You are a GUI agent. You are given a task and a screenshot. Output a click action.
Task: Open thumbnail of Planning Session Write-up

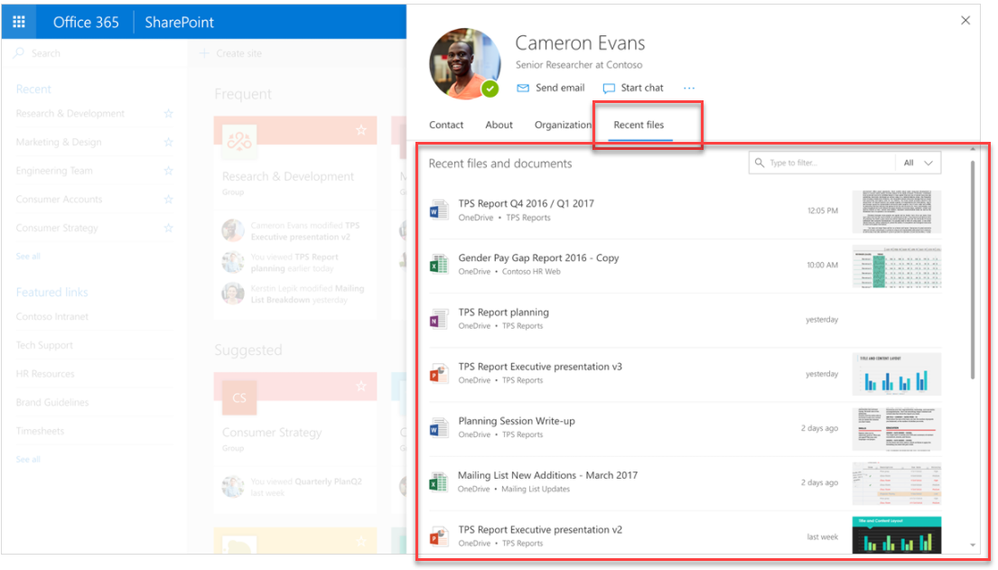896,429
